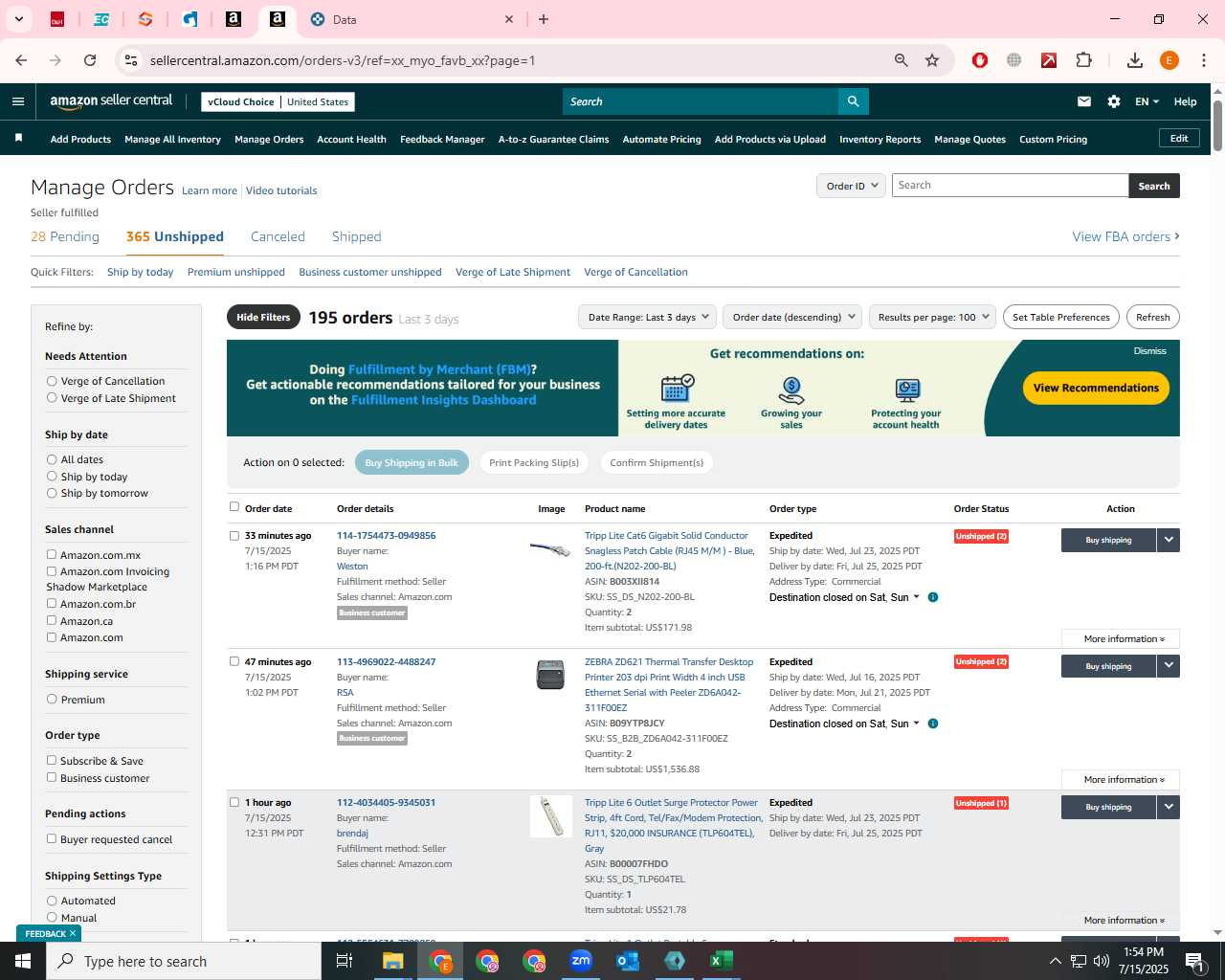The height and width of the screenshot is (980, 1225).
Task: Click Set Table Preferences
Action: pos(1060,317)
